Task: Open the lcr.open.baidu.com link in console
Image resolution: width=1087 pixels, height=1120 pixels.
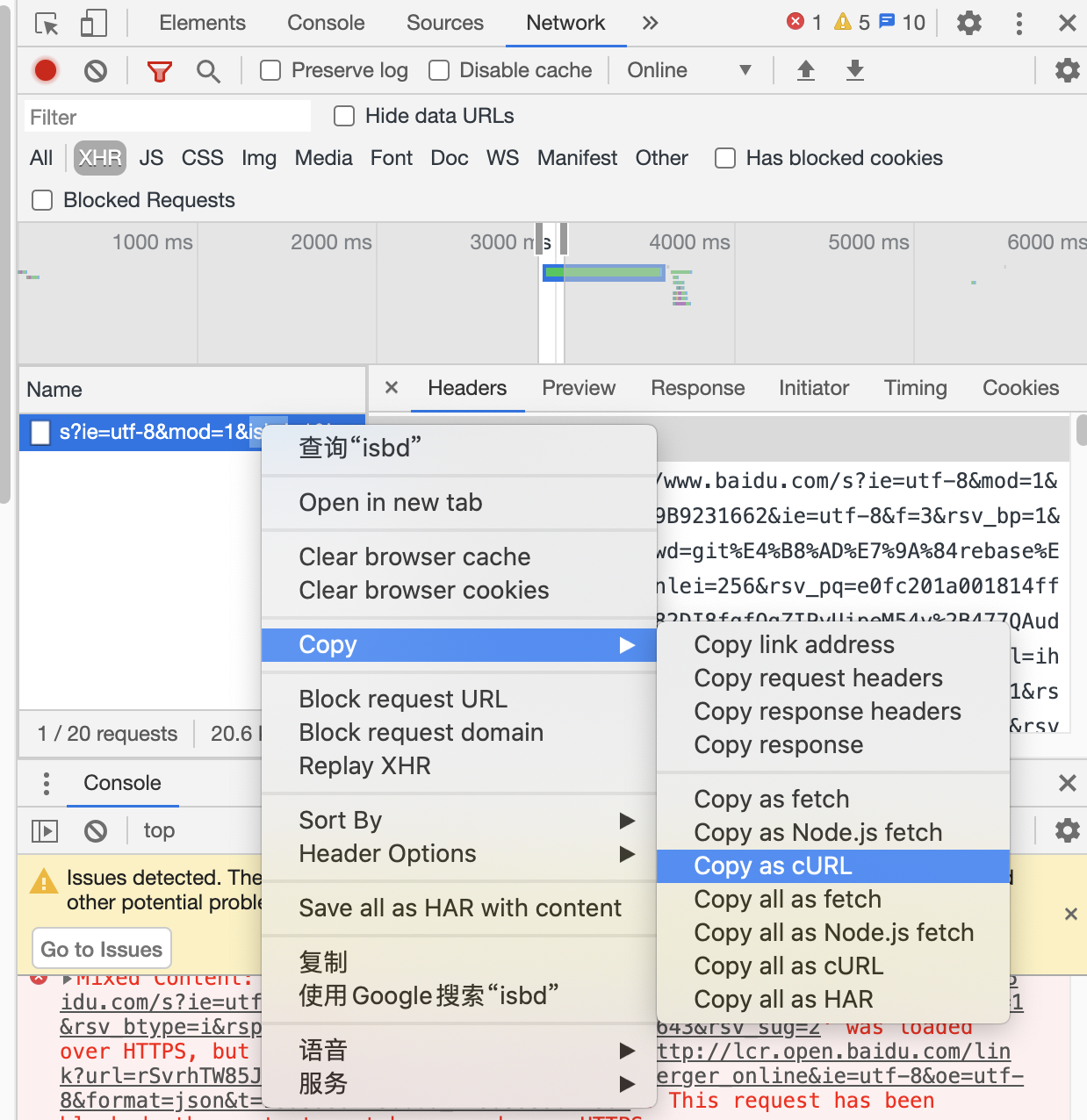Action: tap(834, 1051)
